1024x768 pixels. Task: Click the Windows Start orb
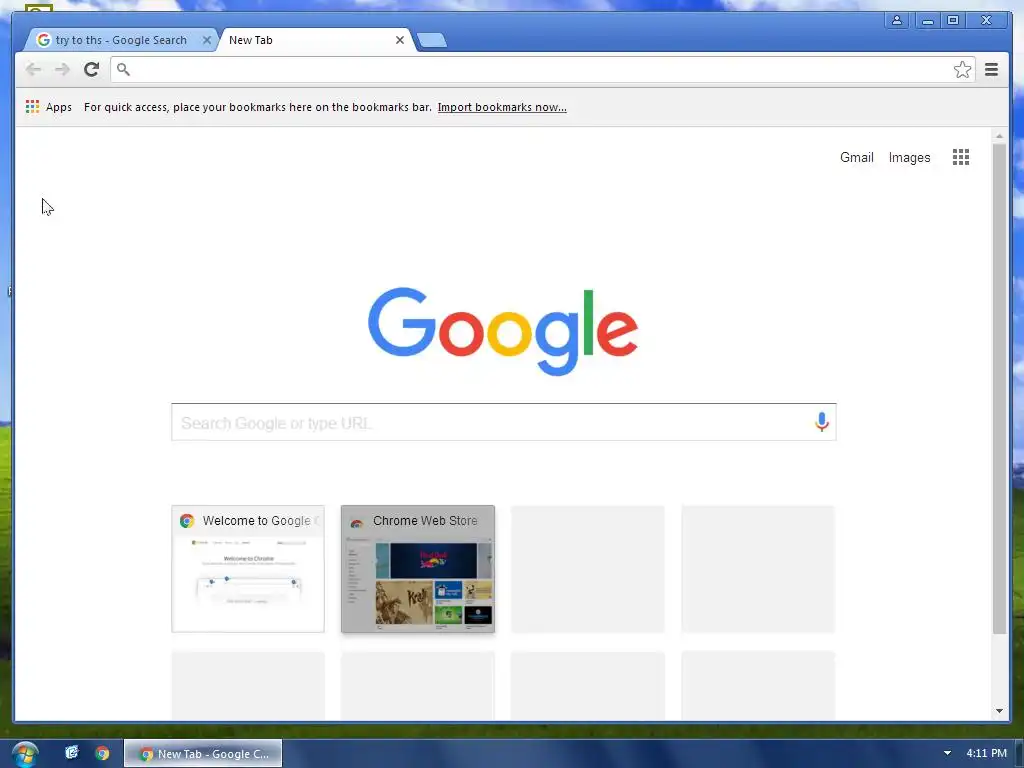(x=24, y=754)
